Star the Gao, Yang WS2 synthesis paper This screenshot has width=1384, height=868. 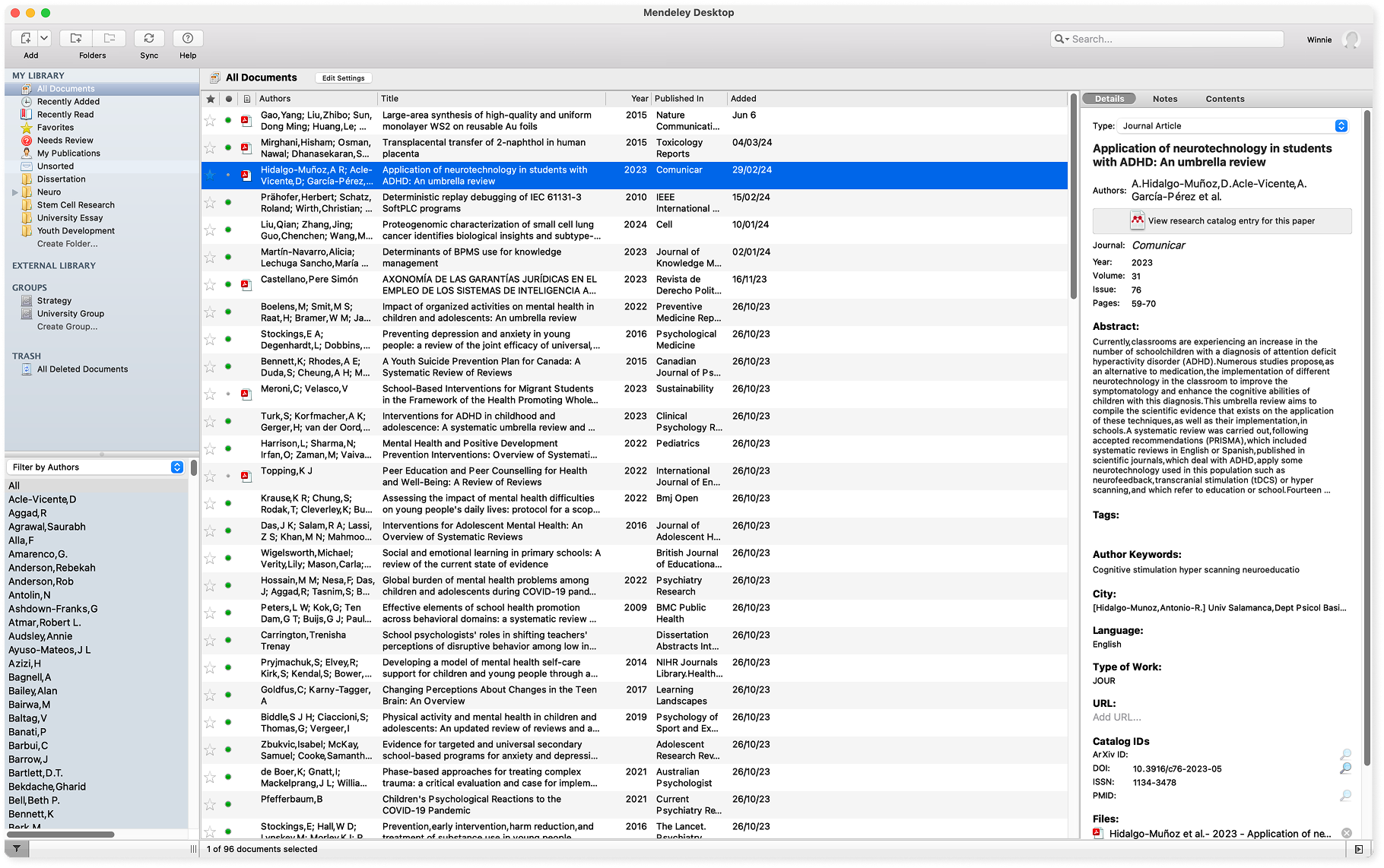(210, 120)
